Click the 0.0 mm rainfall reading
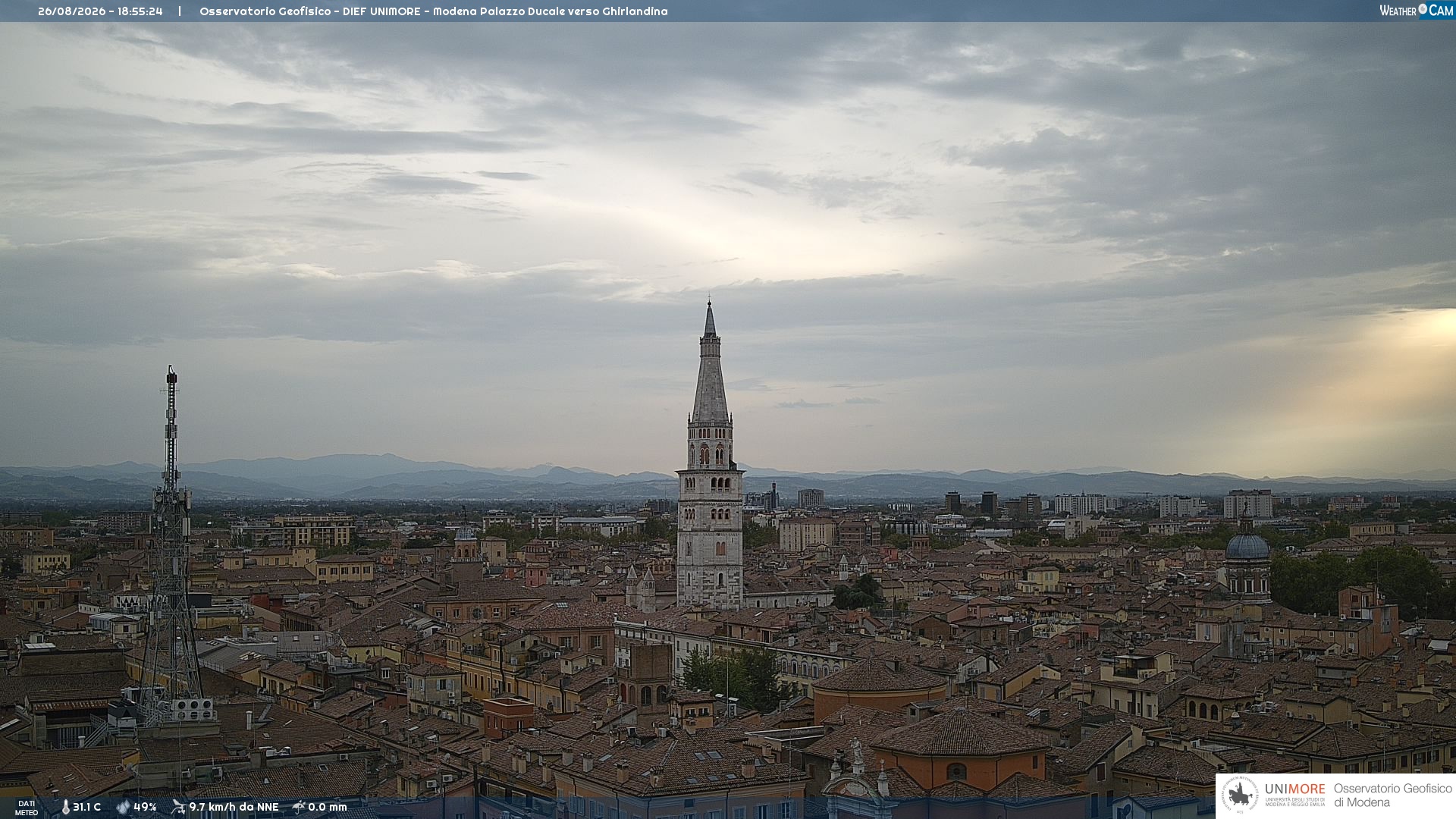 pos(327,807)
